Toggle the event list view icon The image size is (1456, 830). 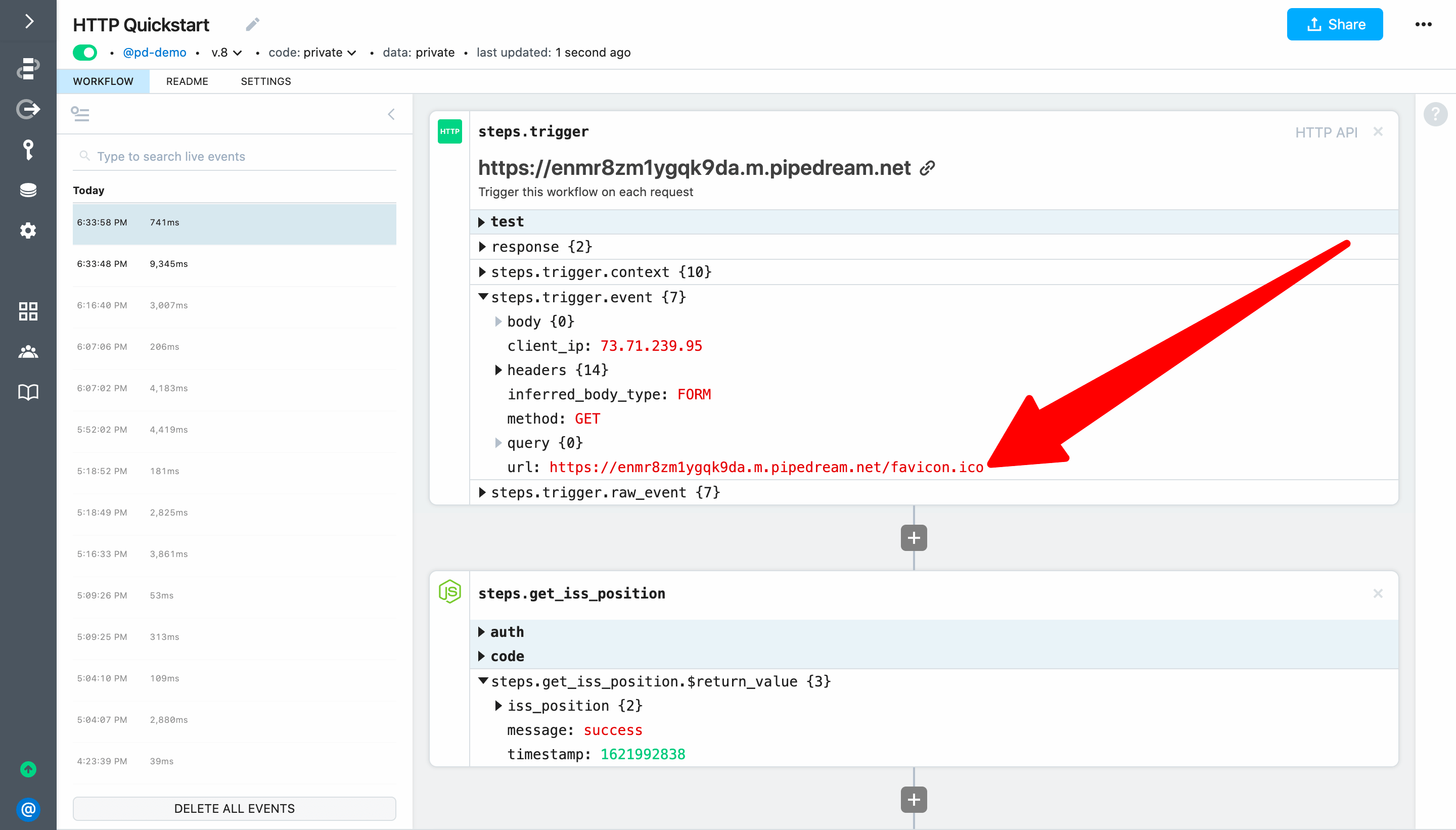(x=80, y=114)
